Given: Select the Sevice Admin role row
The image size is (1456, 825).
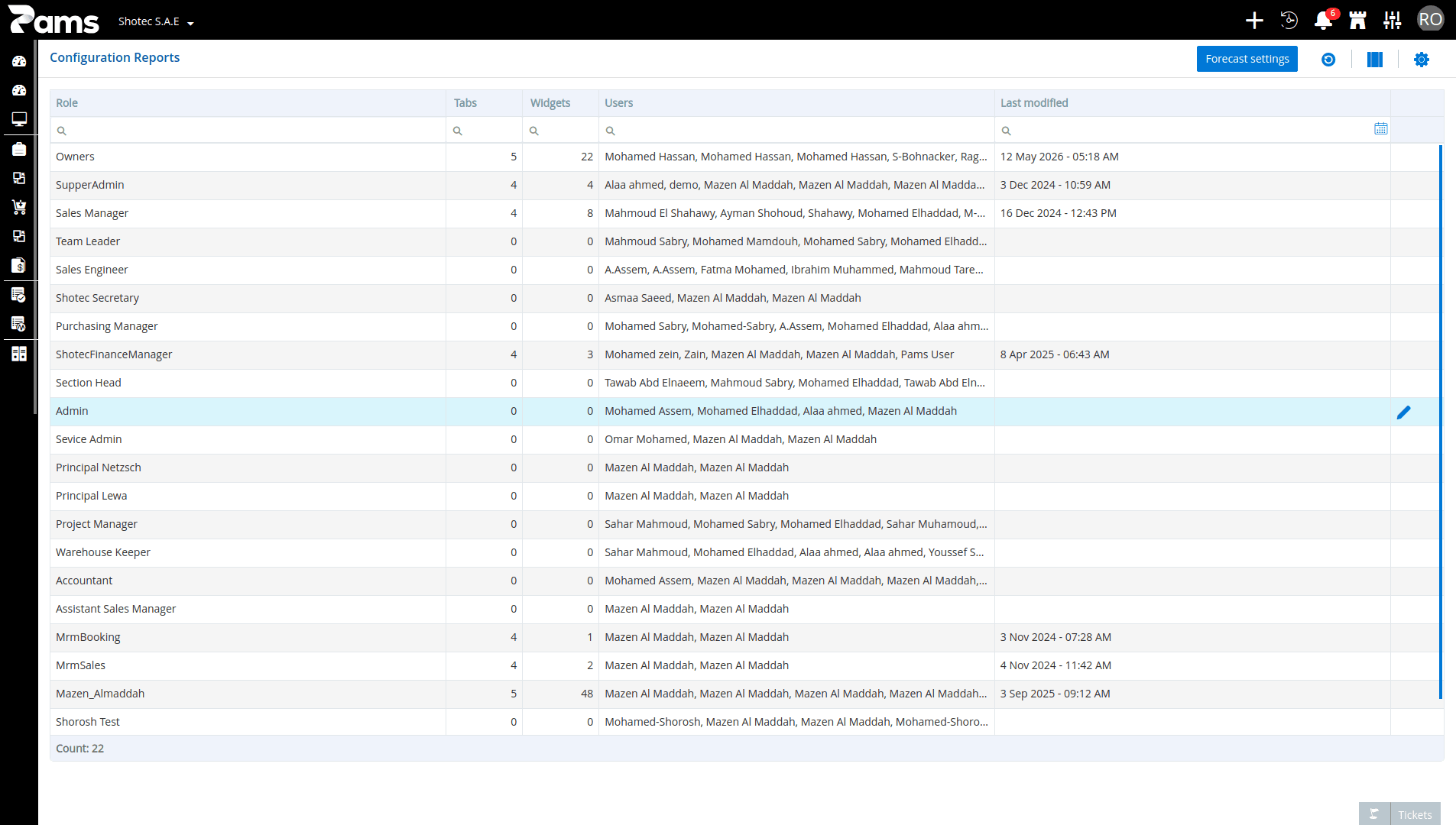Looking at the screenshot, I should (747, 439).
